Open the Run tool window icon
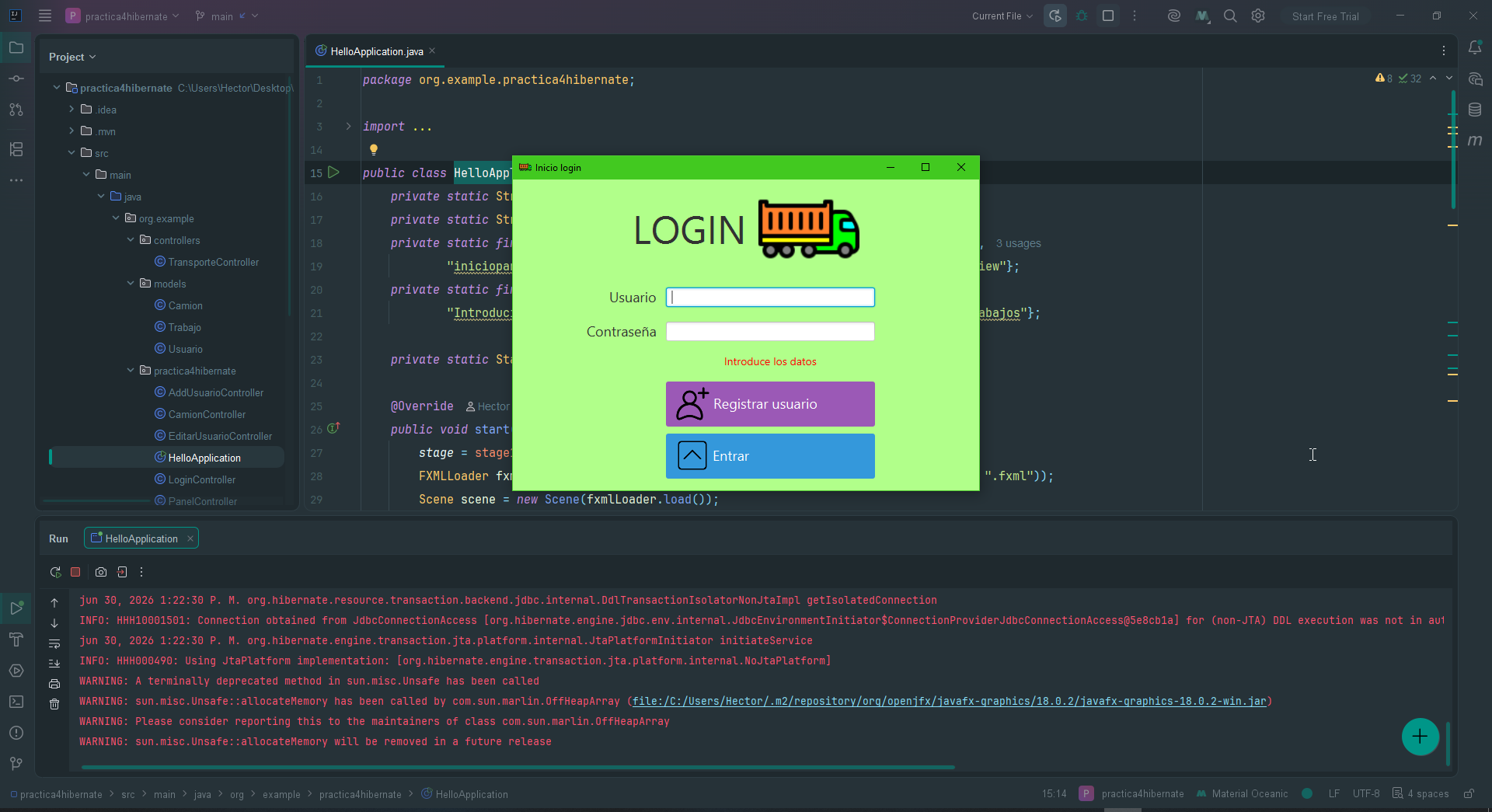The image size is (1492, 812). coord(16,608)
